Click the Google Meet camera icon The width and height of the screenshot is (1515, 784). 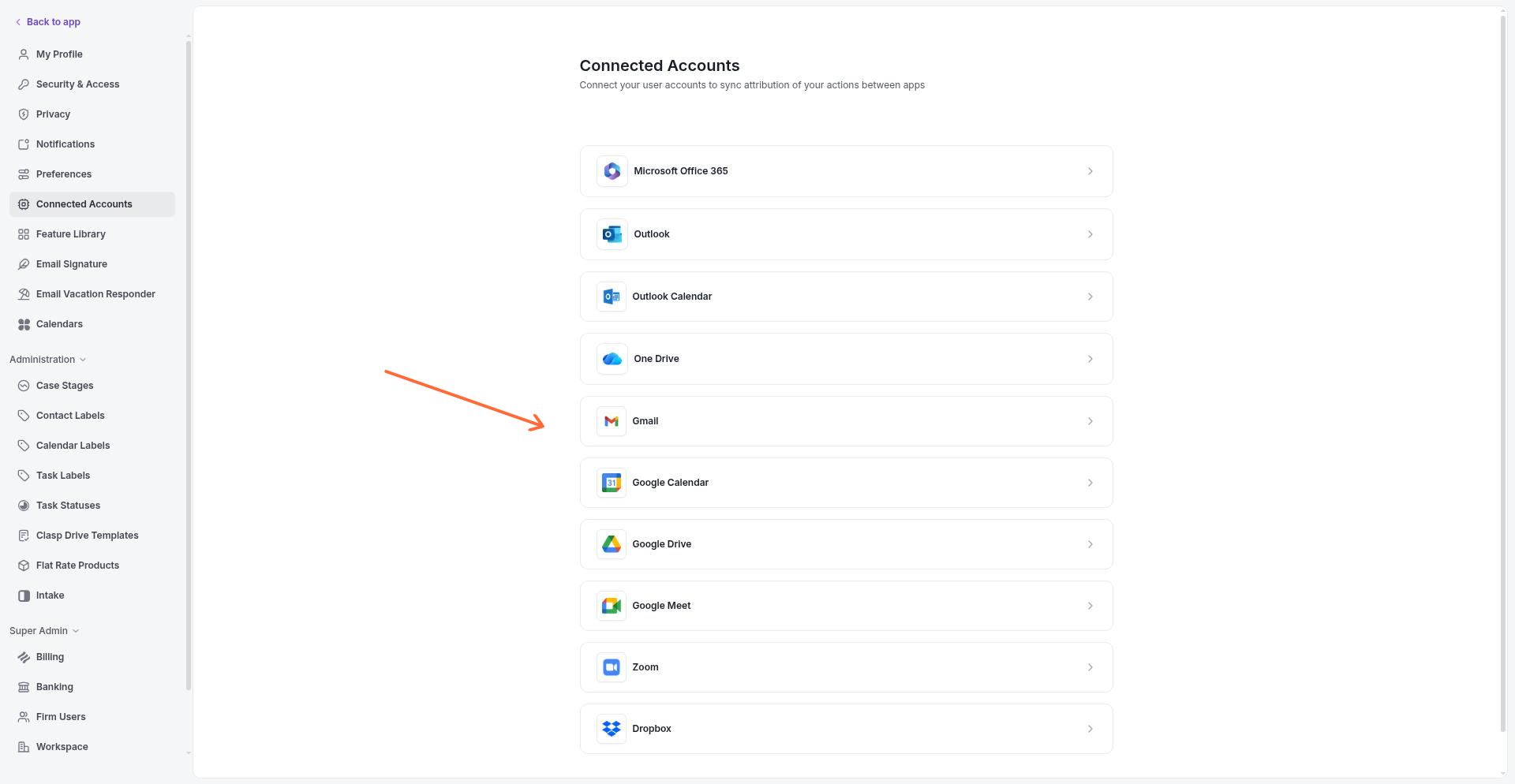coord(612,606)
